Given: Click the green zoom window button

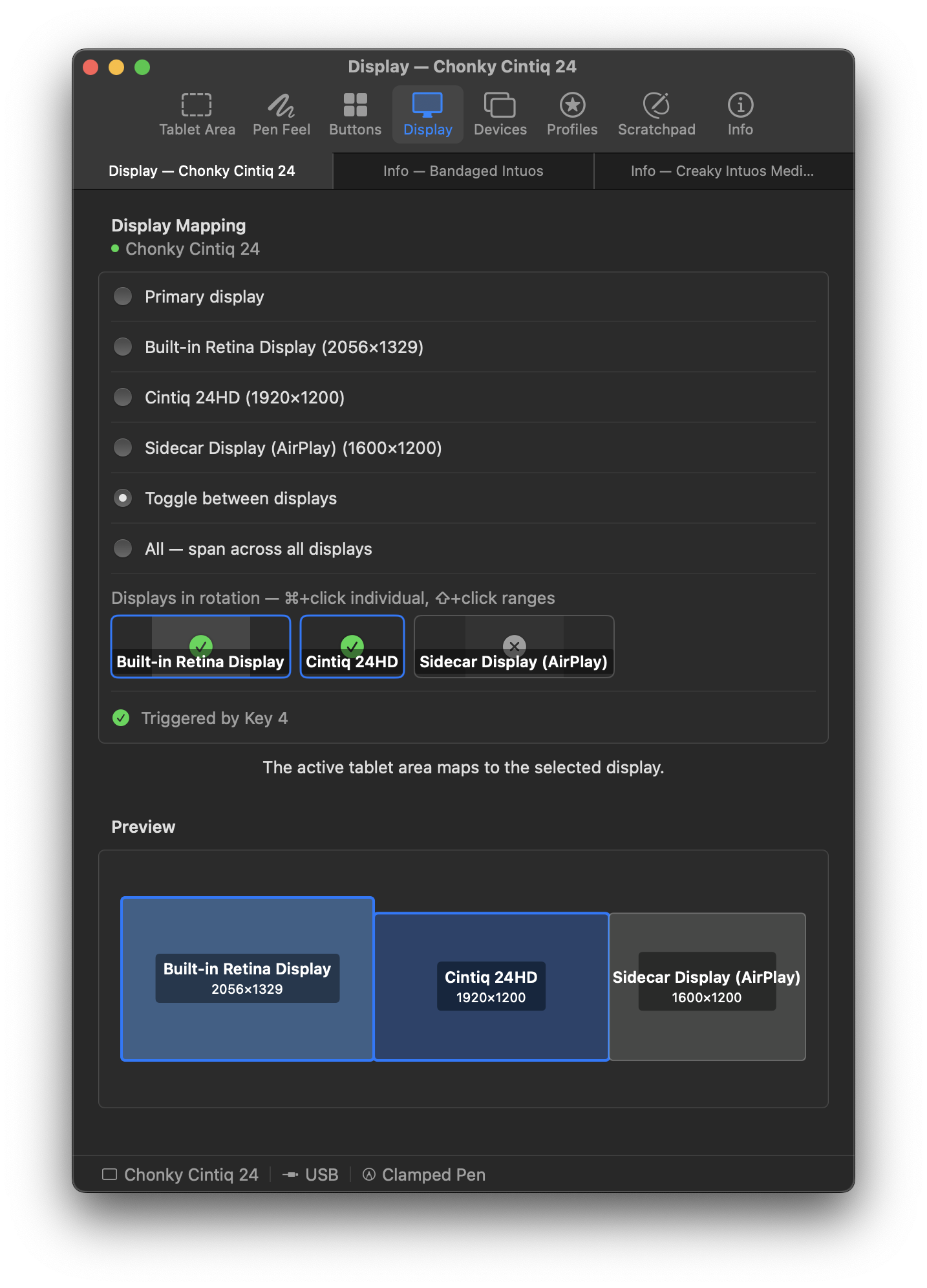Looking at the screenshot, I should click(142, 67).
